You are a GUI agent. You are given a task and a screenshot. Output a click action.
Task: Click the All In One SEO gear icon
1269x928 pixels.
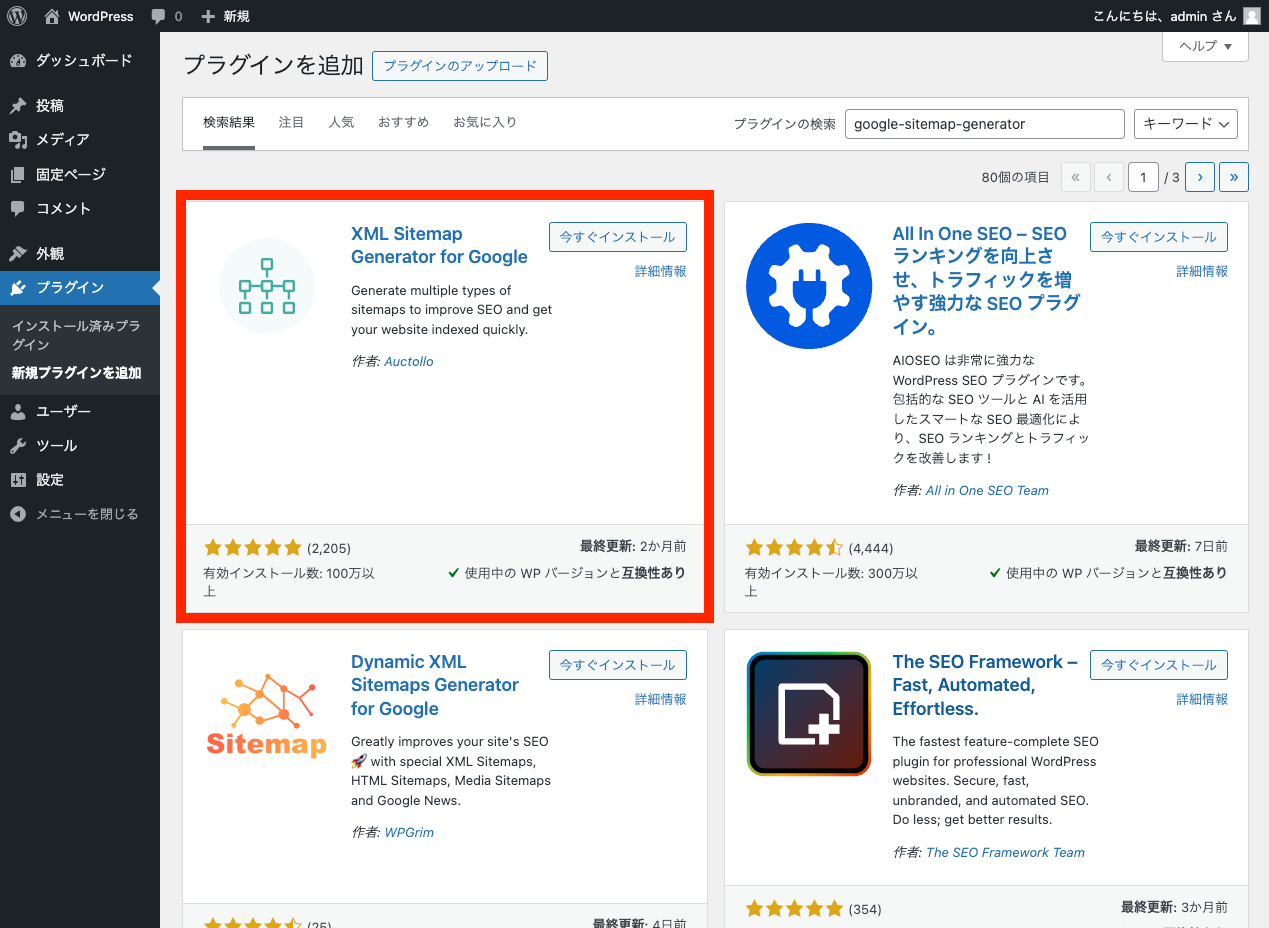(809, 286)
